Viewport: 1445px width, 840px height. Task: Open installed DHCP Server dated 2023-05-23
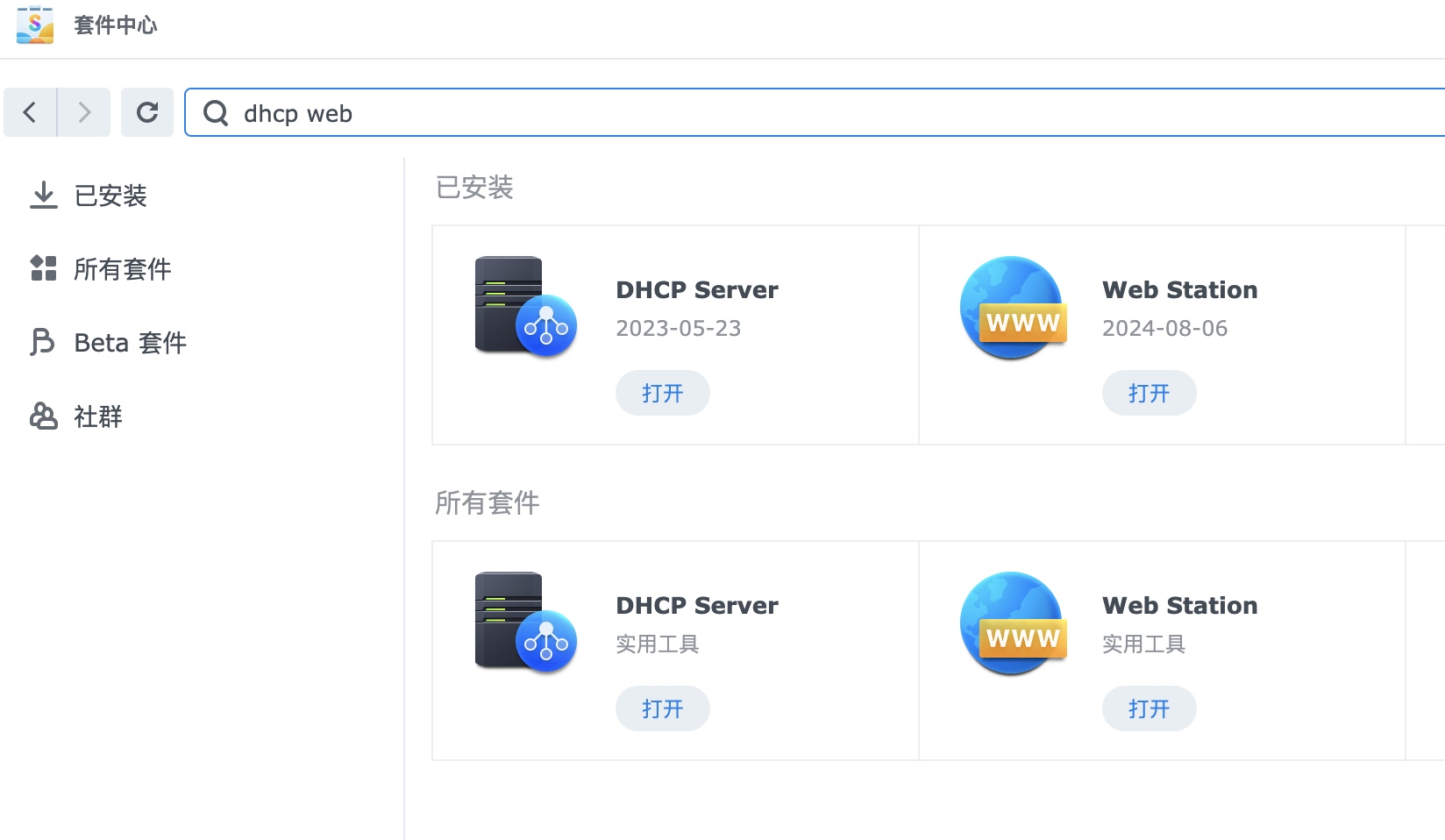(662, 393)
